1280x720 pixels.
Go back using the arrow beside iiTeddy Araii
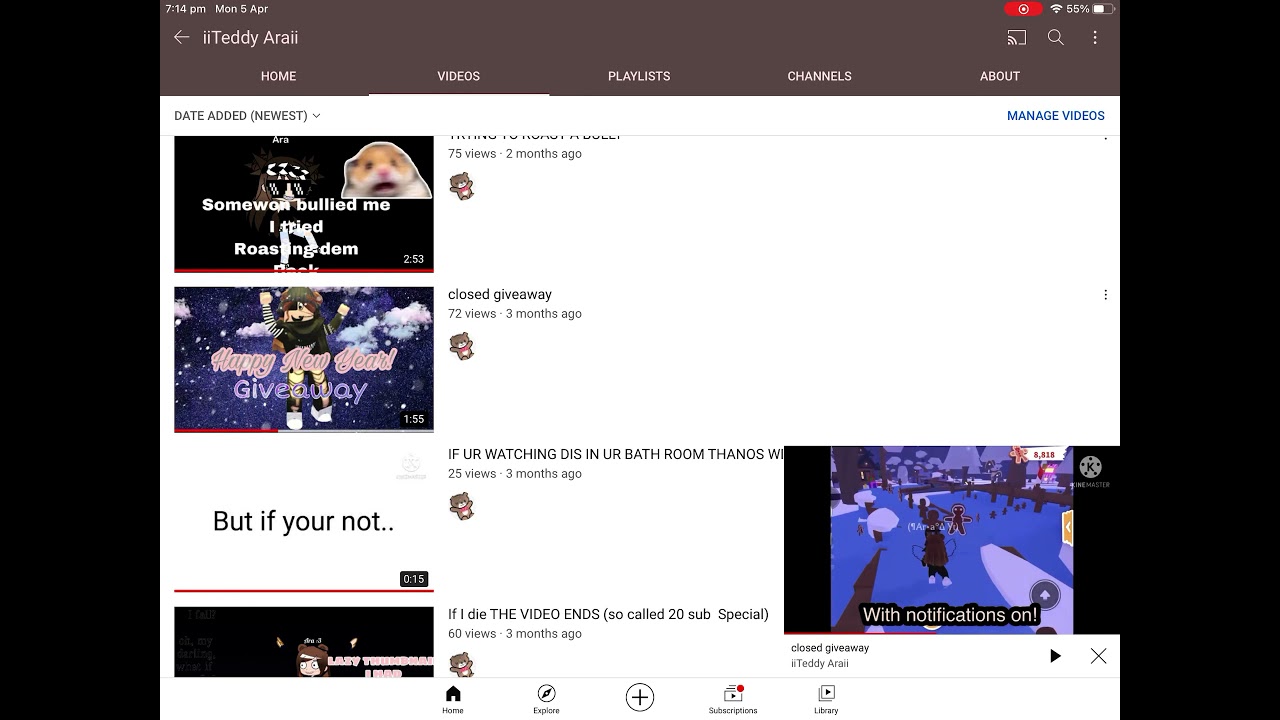[x=181, y=37]
